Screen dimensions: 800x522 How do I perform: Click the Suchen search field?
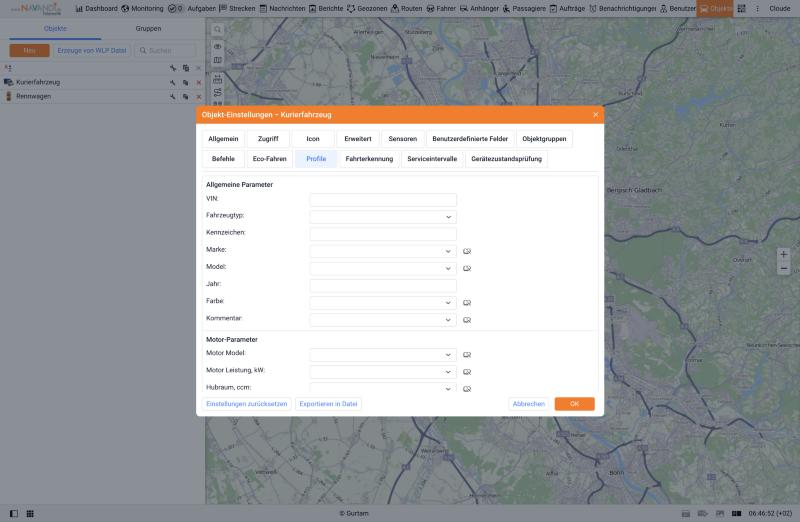(x=165, y=51)
